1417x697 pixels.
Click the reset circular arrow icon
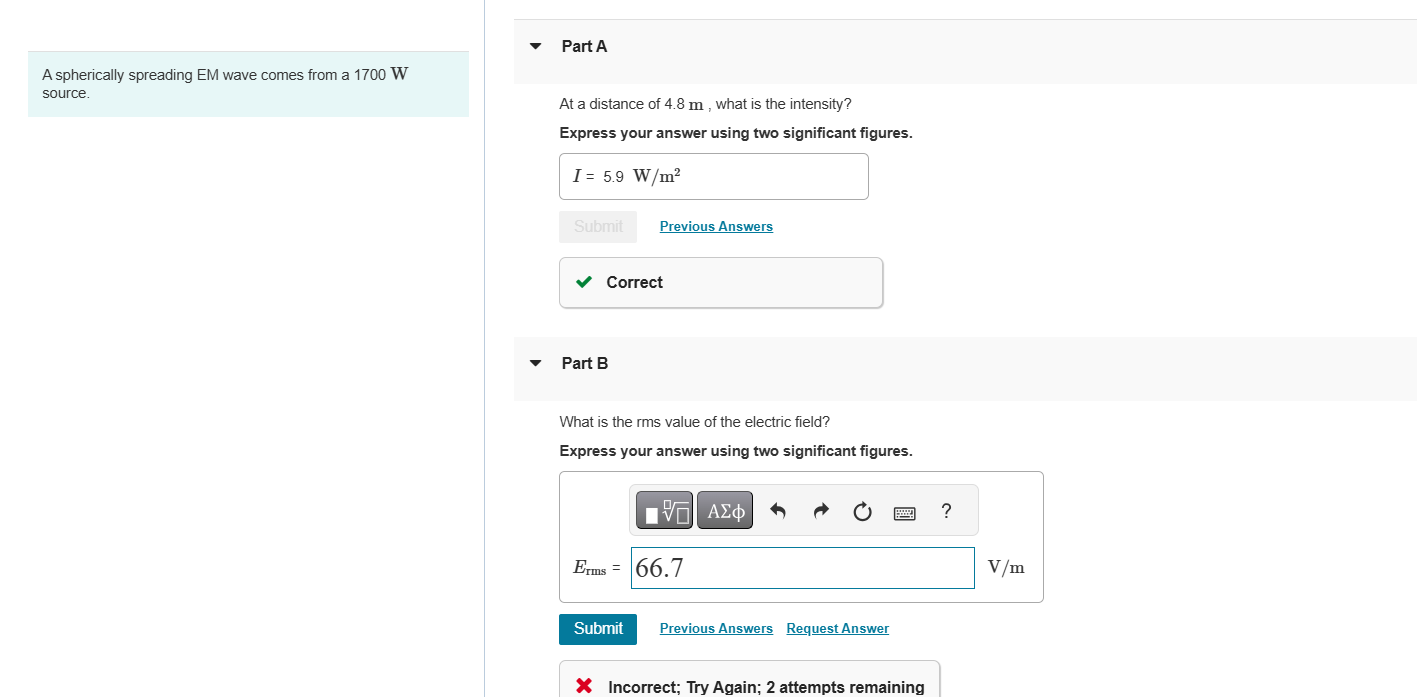tap(862, 512)
